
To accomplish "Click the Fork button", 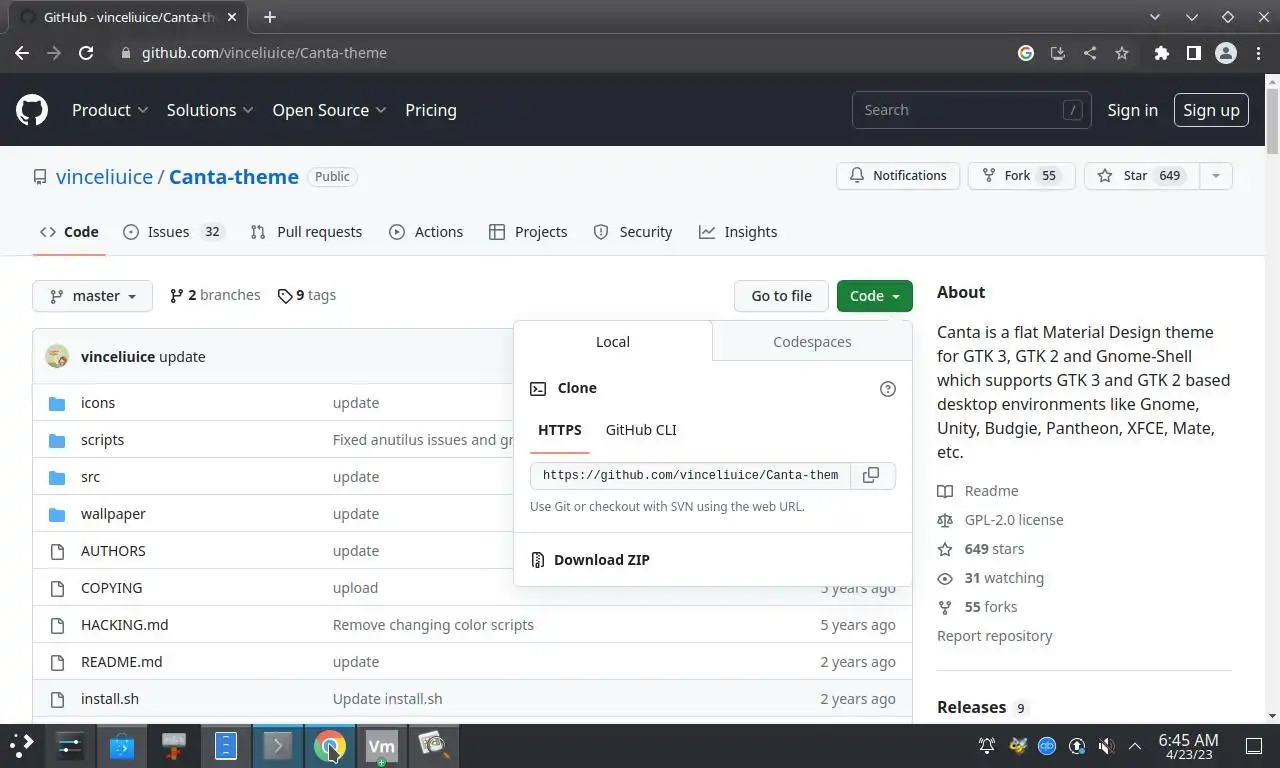I will coord(1021,176).
